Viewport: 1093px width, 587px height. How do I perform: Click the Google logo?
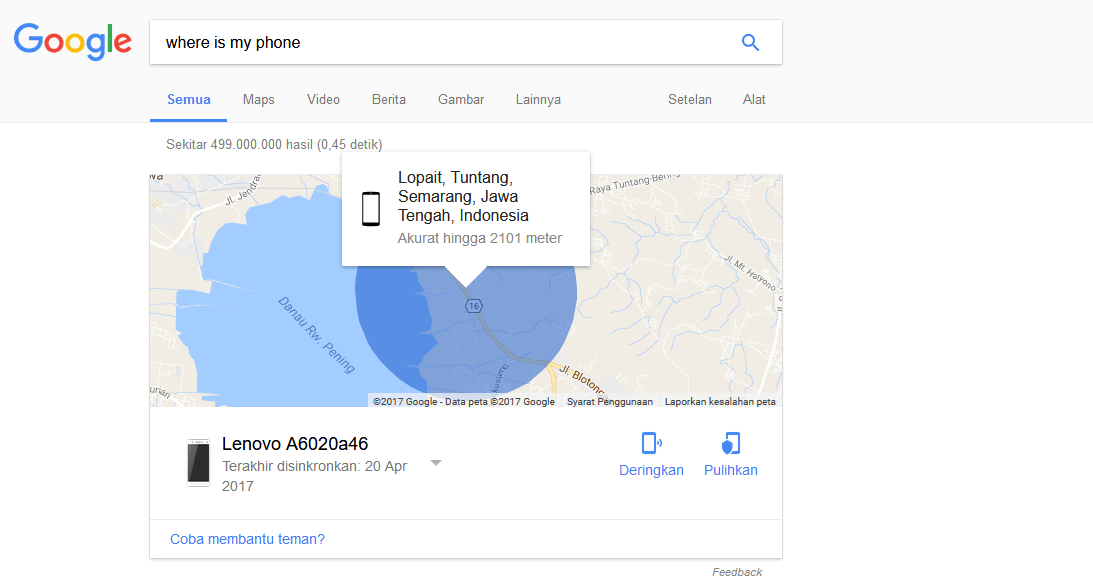tap(72, 41)
